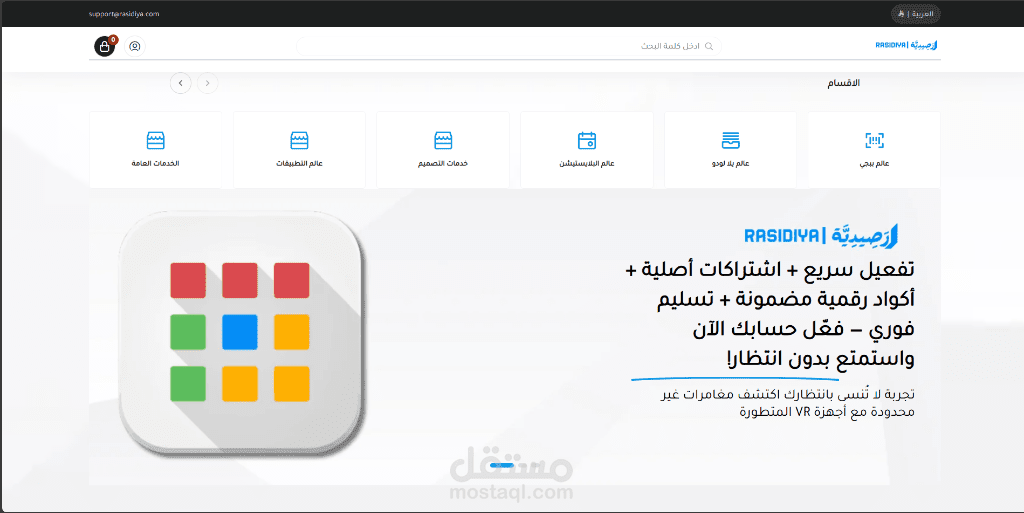Open the العربية language selector
Viewport: 1024px width, 513px height.
[x=916, y=14]
